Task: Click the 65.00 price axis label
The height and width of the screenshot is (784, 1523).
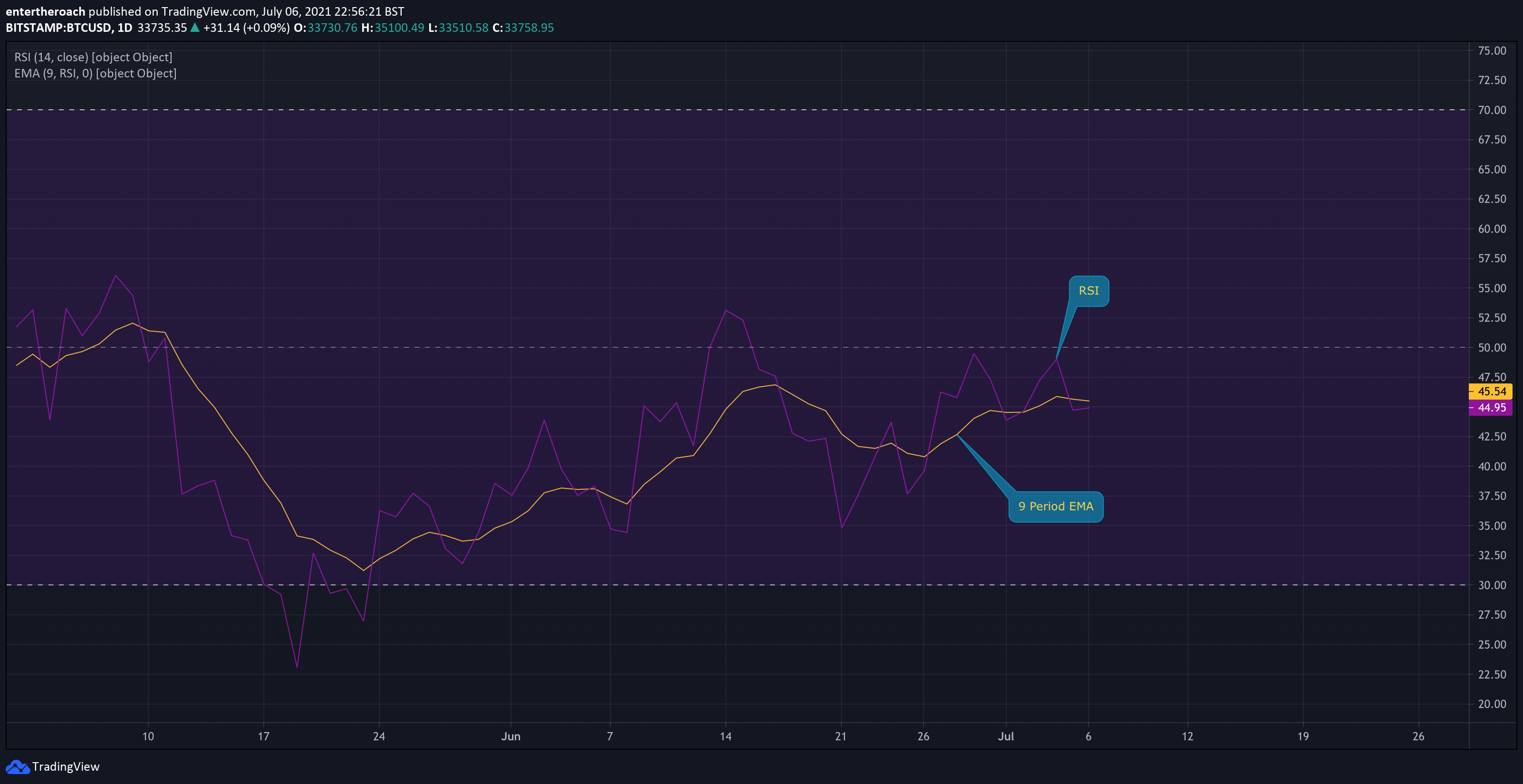Action: click(x=1492, y=170)
